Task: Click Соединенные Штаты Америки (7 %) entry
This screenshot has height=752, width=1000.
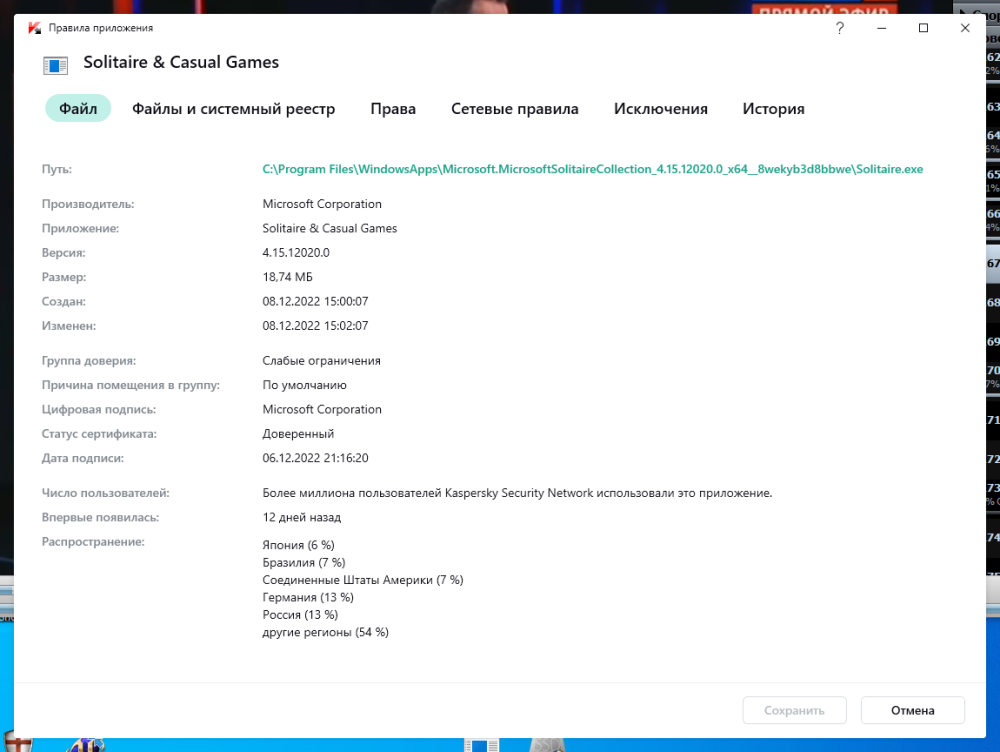Action: pyautogui.click(x=363, y=580)
